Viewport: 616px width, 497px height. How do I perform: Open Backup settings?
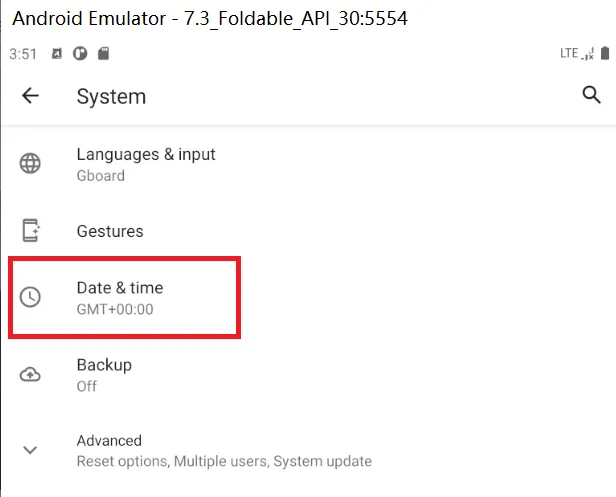(308, 375)
